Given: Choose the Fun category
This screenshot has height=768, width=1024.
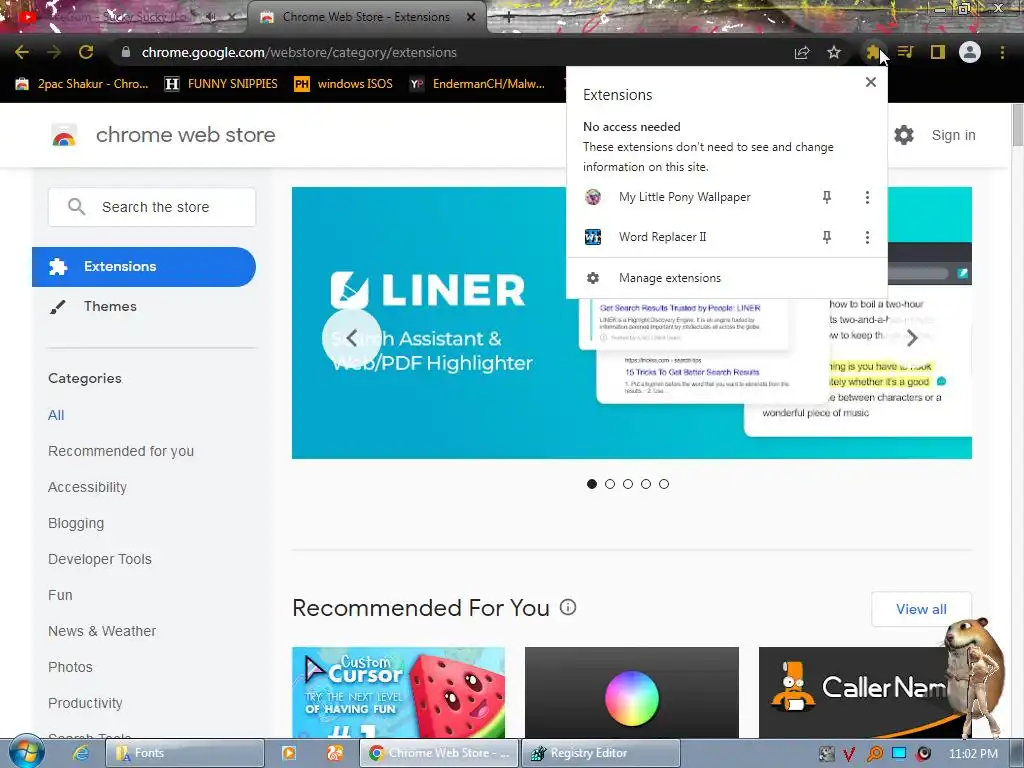Looking at the screenshot, I should point(60,595).
